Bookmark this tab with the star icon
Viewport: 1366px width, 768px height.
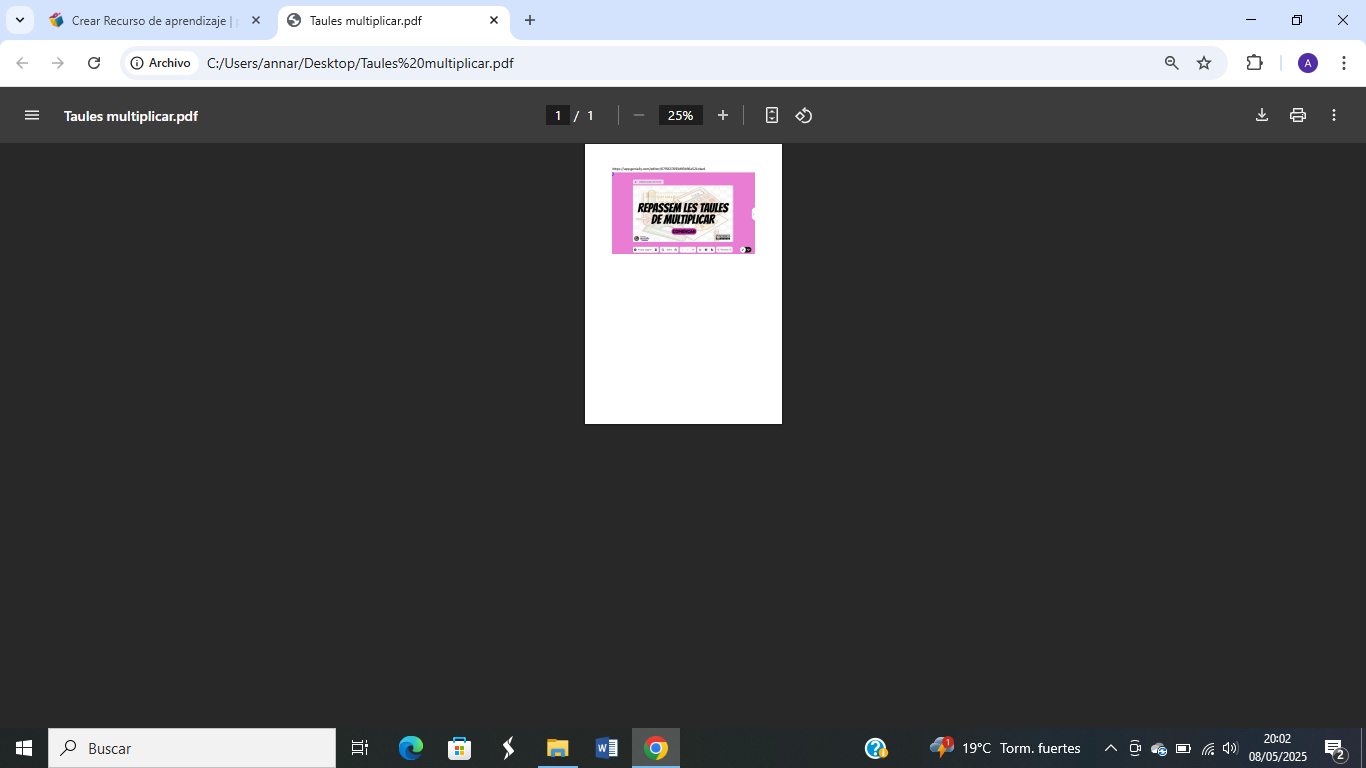[x=1204, y=63]
